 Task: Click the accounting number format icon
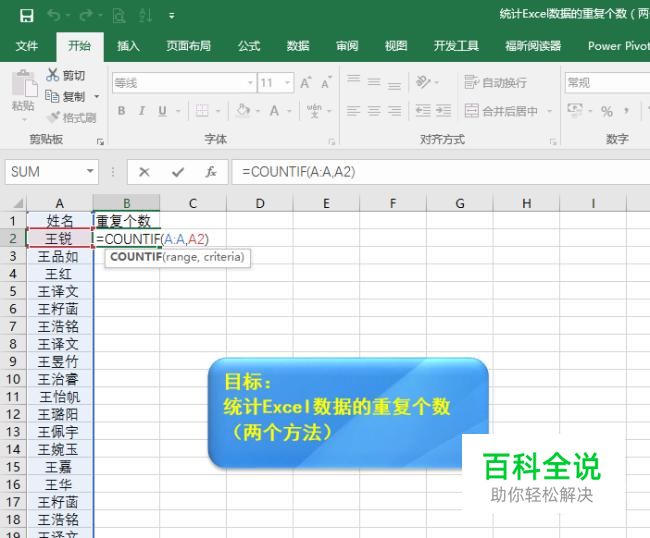tap(575, 110)
